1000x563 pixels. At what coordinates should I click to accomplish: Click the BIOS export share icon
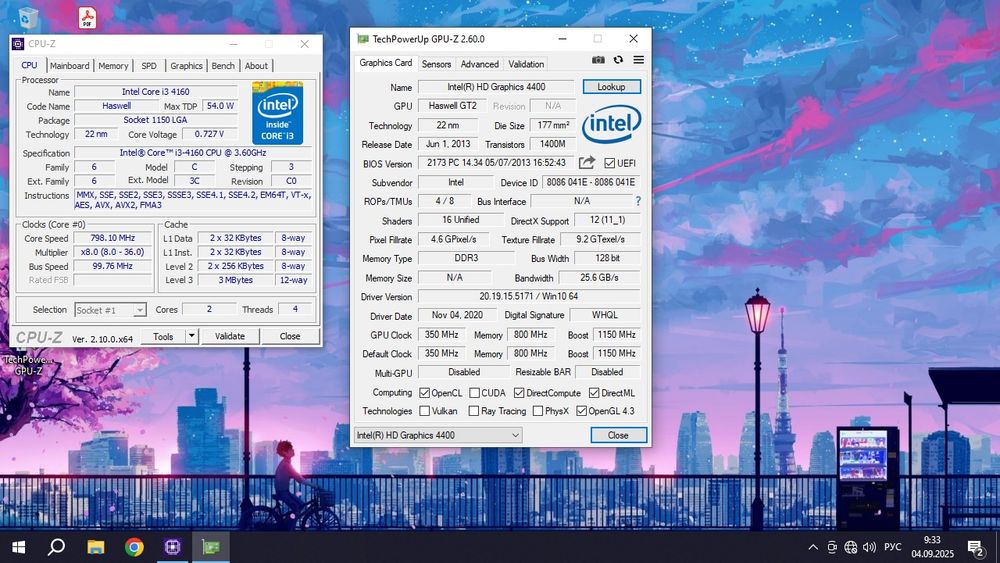(587, 163)
